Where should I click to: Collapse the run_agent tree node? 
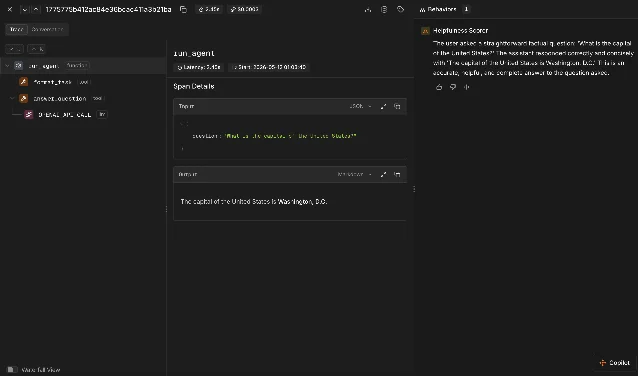[7, 66]
